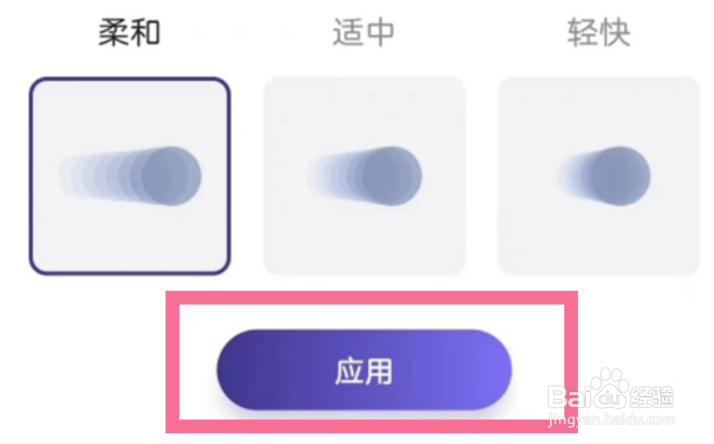The width and height of the screenshot is (714, 444).
Task: Select the 轻快 animation preview card
Action: pyautogui.click(x=598, y=176)
